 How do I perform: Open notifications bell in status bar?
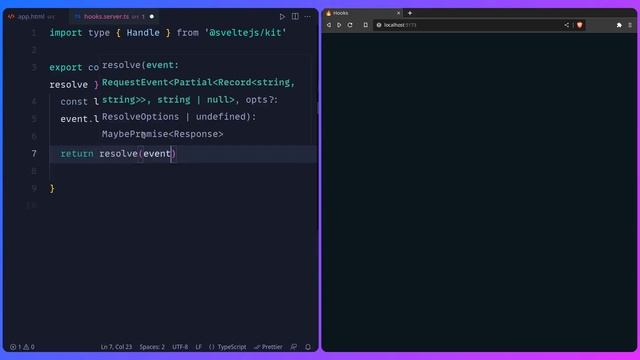click(308, 347)
